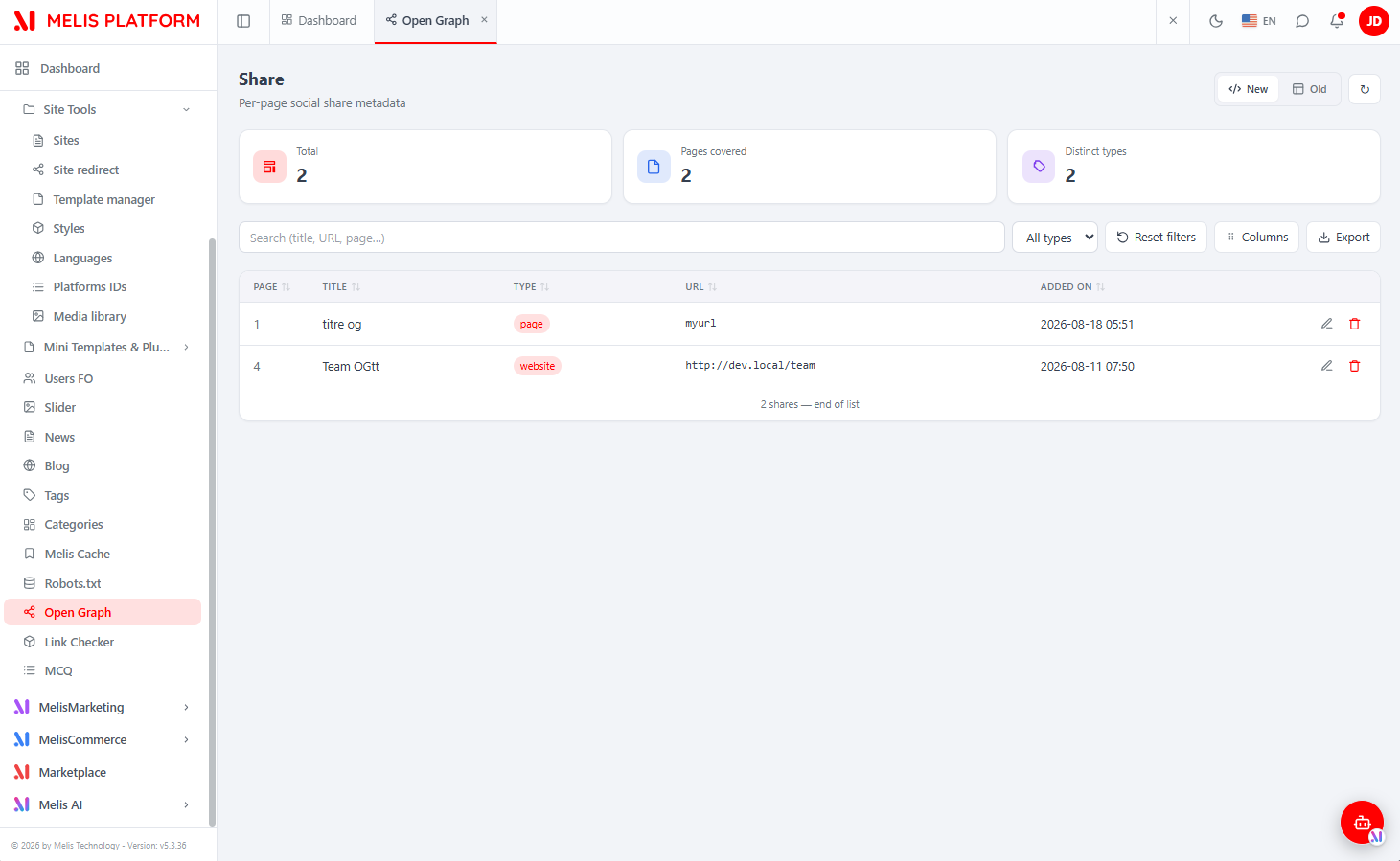
Task: Open Media library
Action: point(90,316)
